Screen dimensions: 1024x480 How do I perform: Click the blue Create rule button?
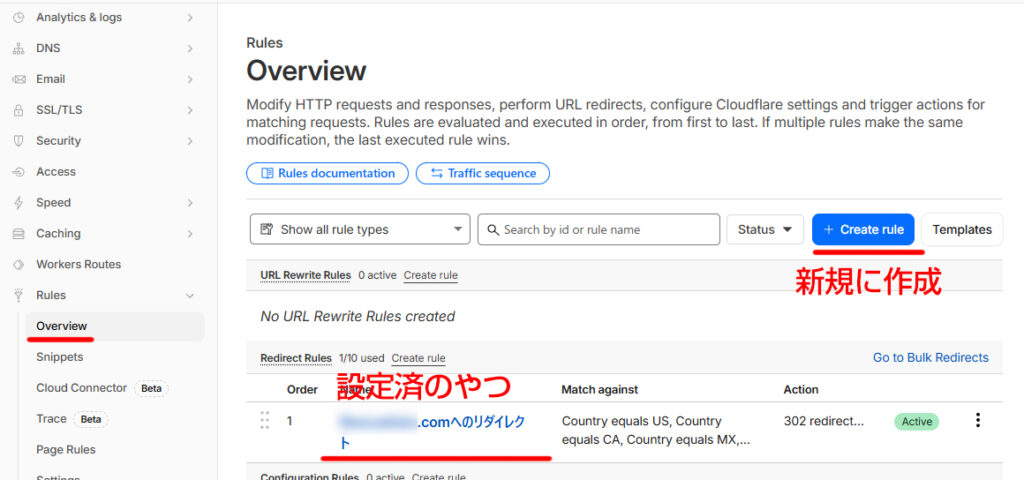pyautogui.click(x=863, y=229)
